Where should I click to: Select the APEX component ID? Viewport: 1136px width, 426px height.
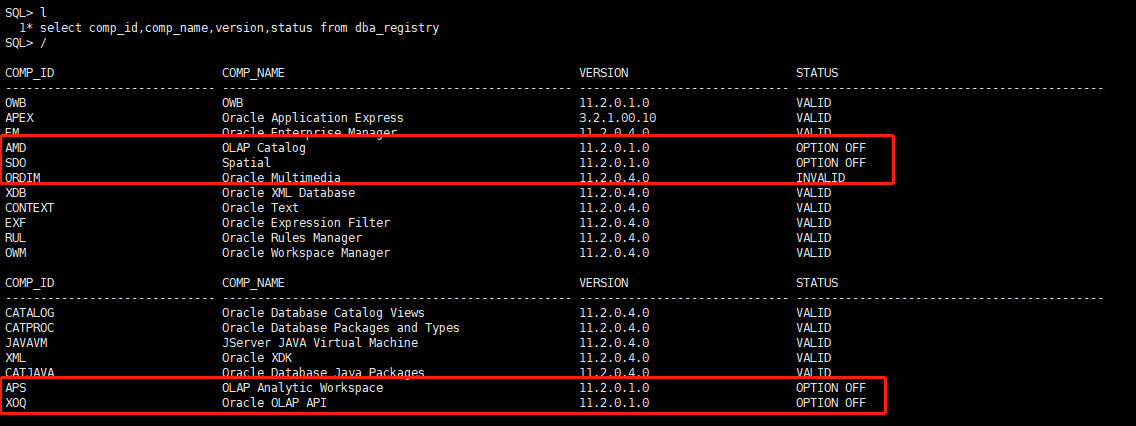pos(19,118)
